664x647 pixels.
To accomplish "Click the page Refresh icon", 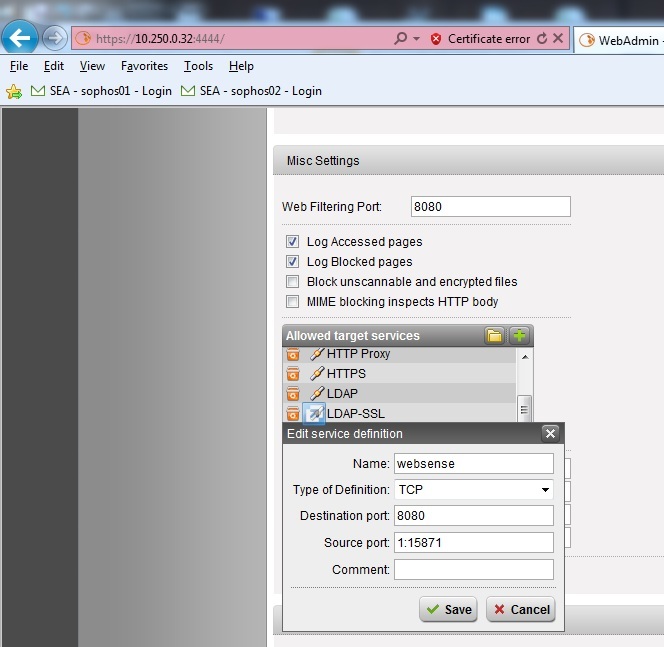I will [542, 39].
